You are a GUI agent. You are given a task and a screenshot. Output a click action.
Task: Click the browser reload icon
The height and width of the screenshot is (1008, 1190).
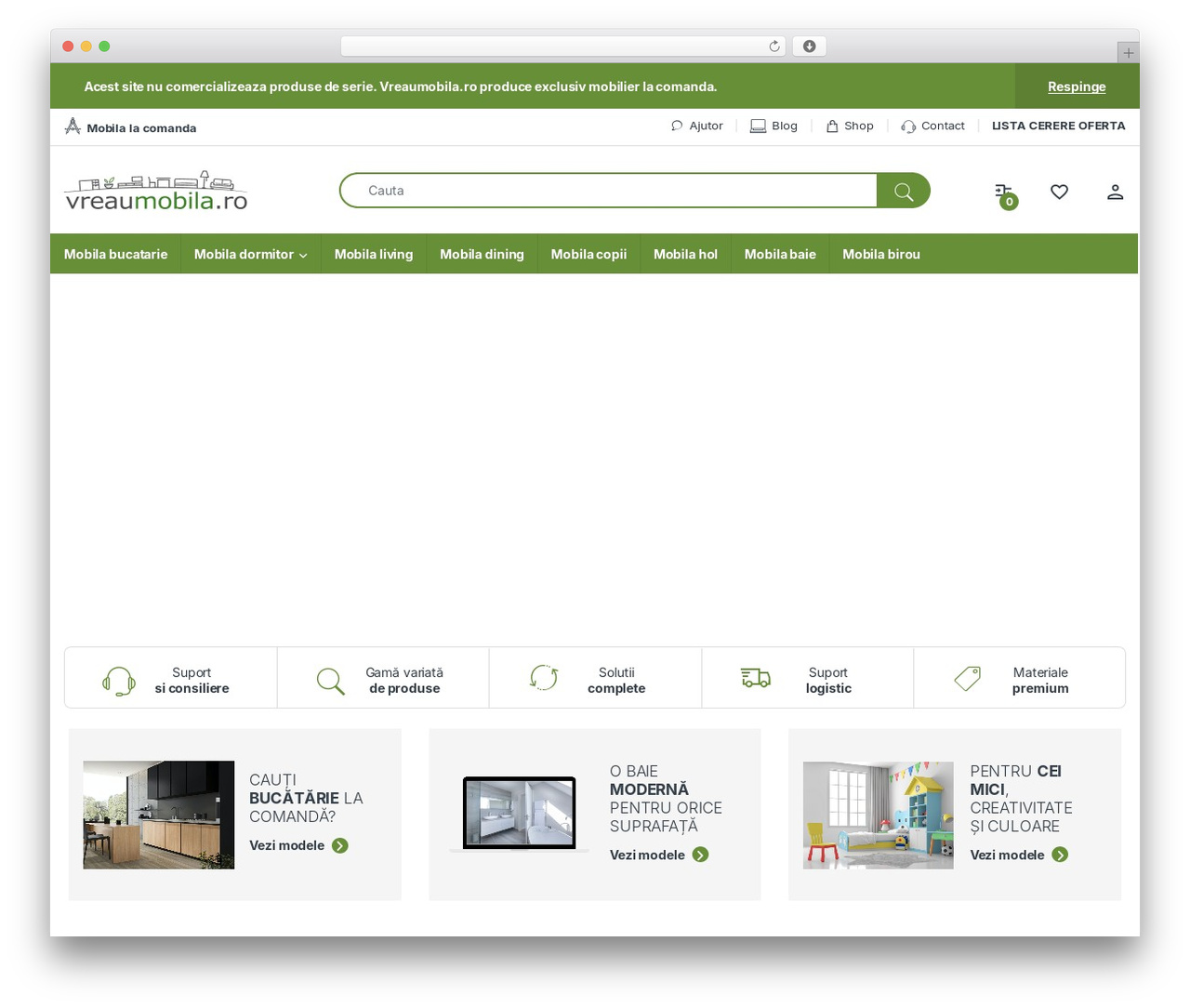click(773, 46)
